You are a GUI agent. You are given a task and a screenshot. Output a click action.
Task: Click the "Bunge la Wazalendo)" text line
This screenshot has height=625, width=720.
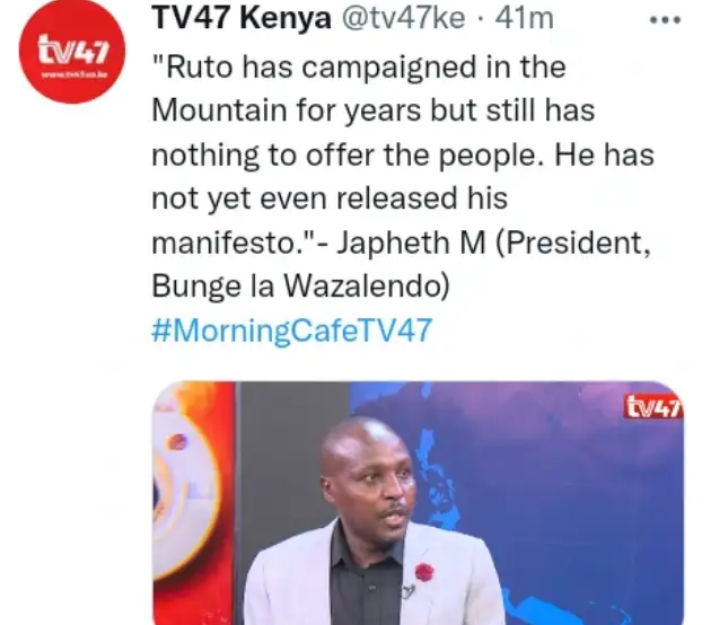(301, 286)
